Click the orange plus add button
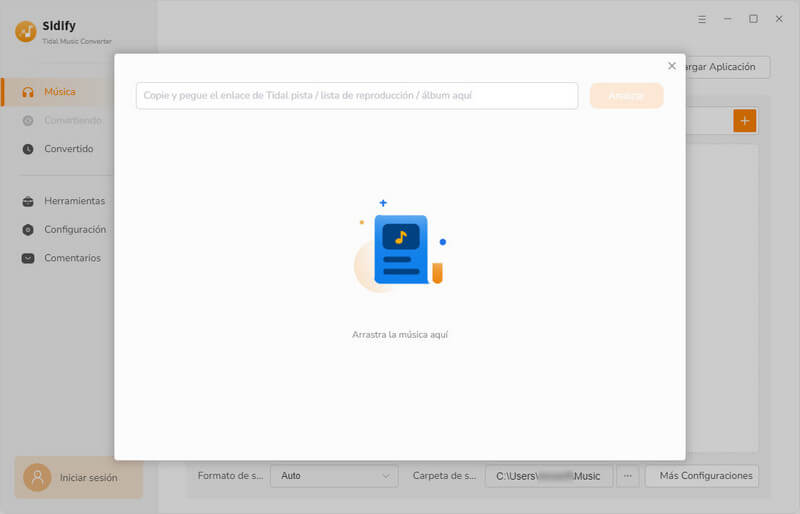The height and width of the screenshot is (514, 800). [x=744, y=121]
